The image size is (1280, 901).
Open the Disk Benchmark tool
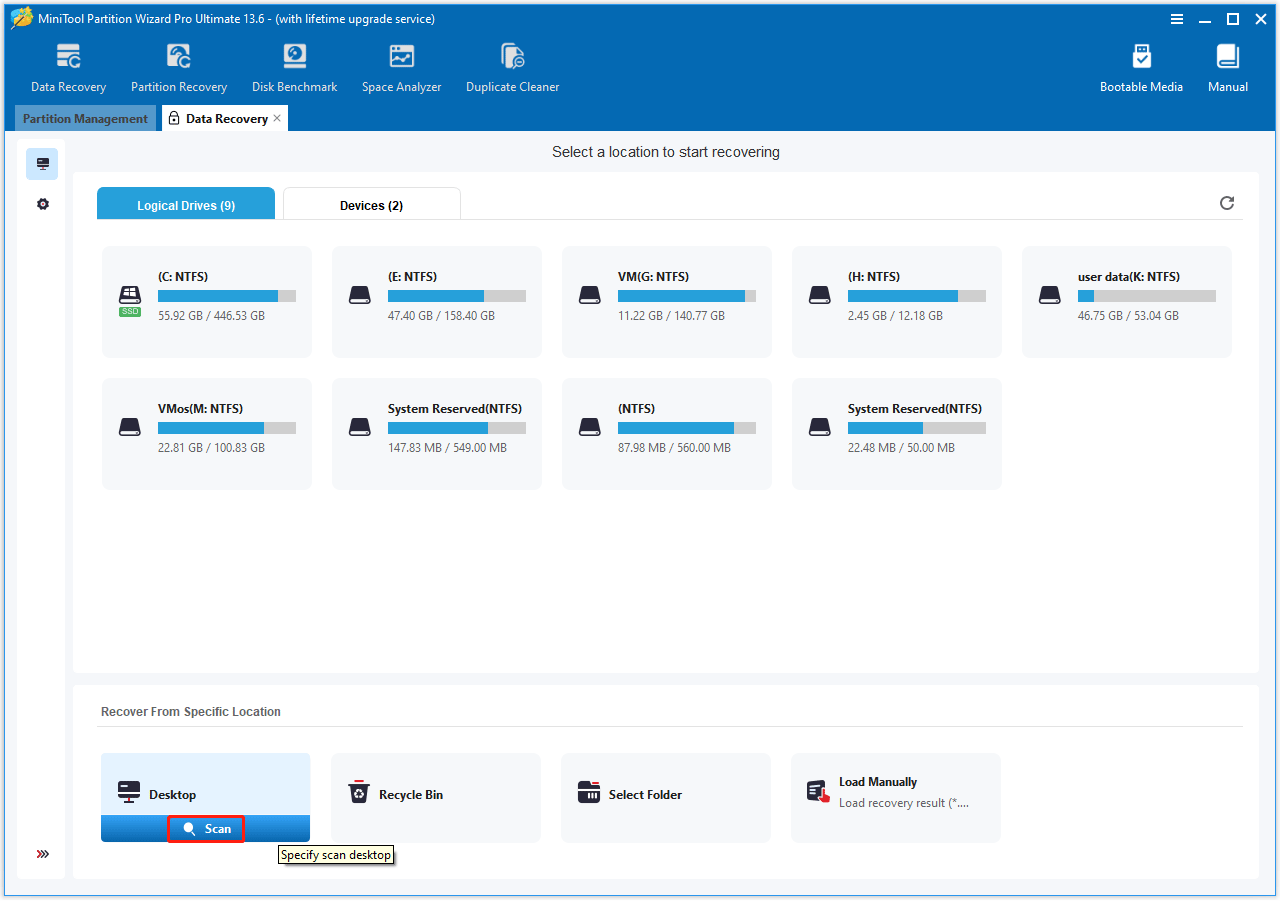tap(294, 68)
